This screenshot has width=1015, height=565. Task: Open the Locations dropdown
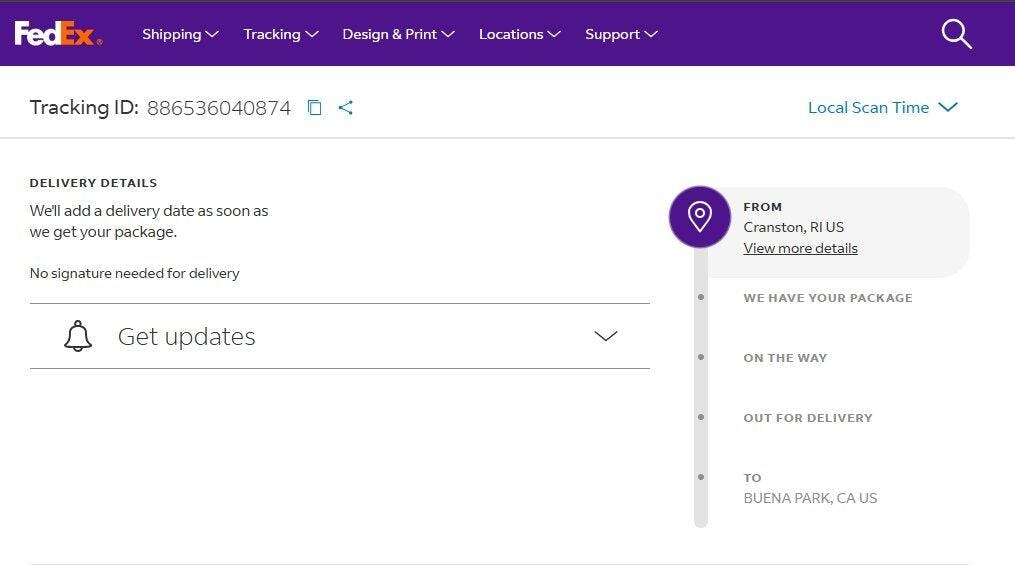(x=519, y=34)
